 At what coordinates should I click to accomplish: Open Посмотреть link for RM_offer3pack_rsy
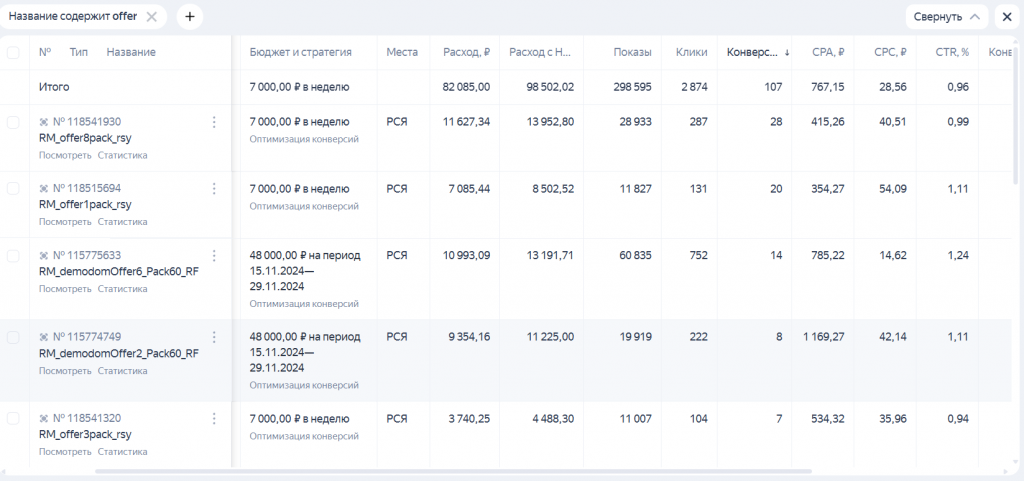tap(65, 452)
